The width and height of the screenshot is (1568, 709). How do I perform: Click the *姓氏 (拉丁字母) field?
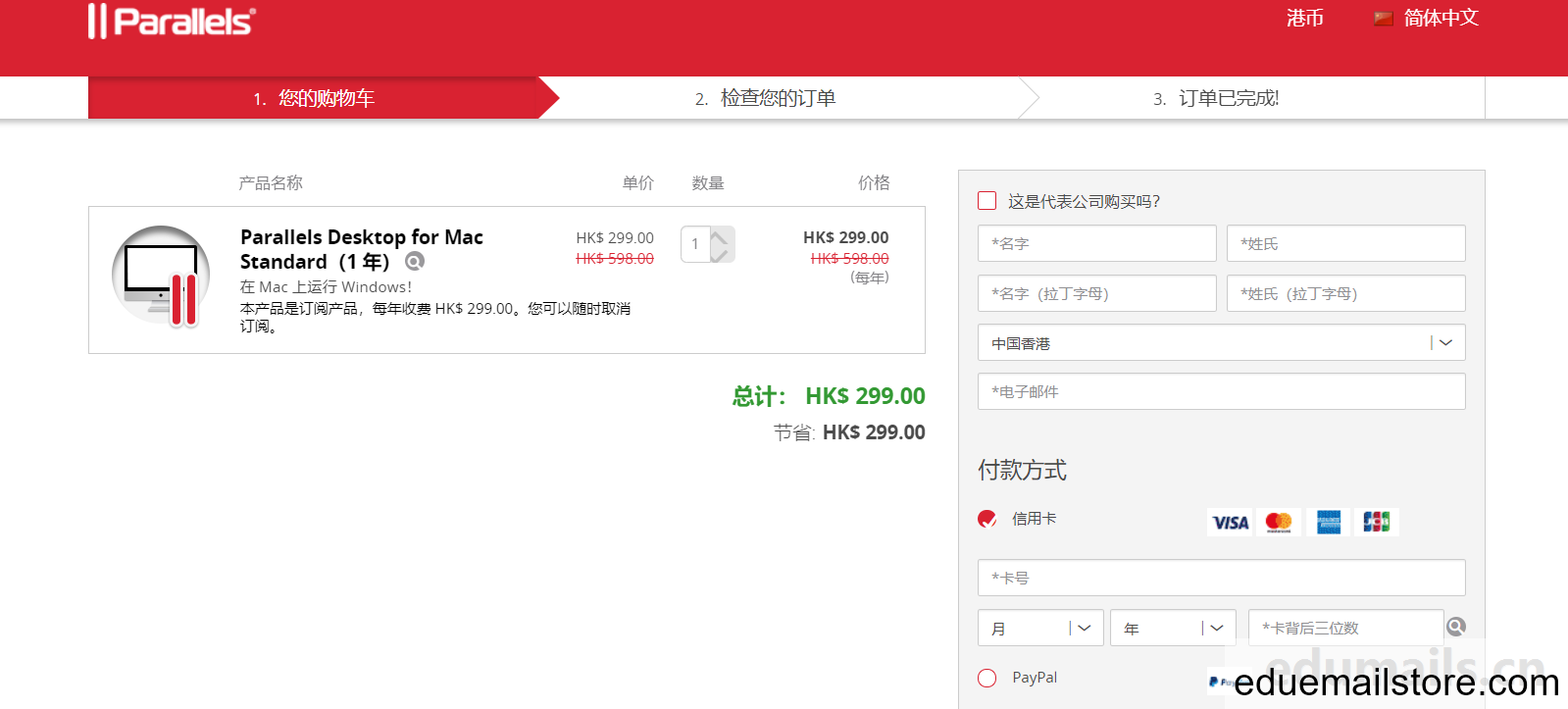(x=1345, y=293)
